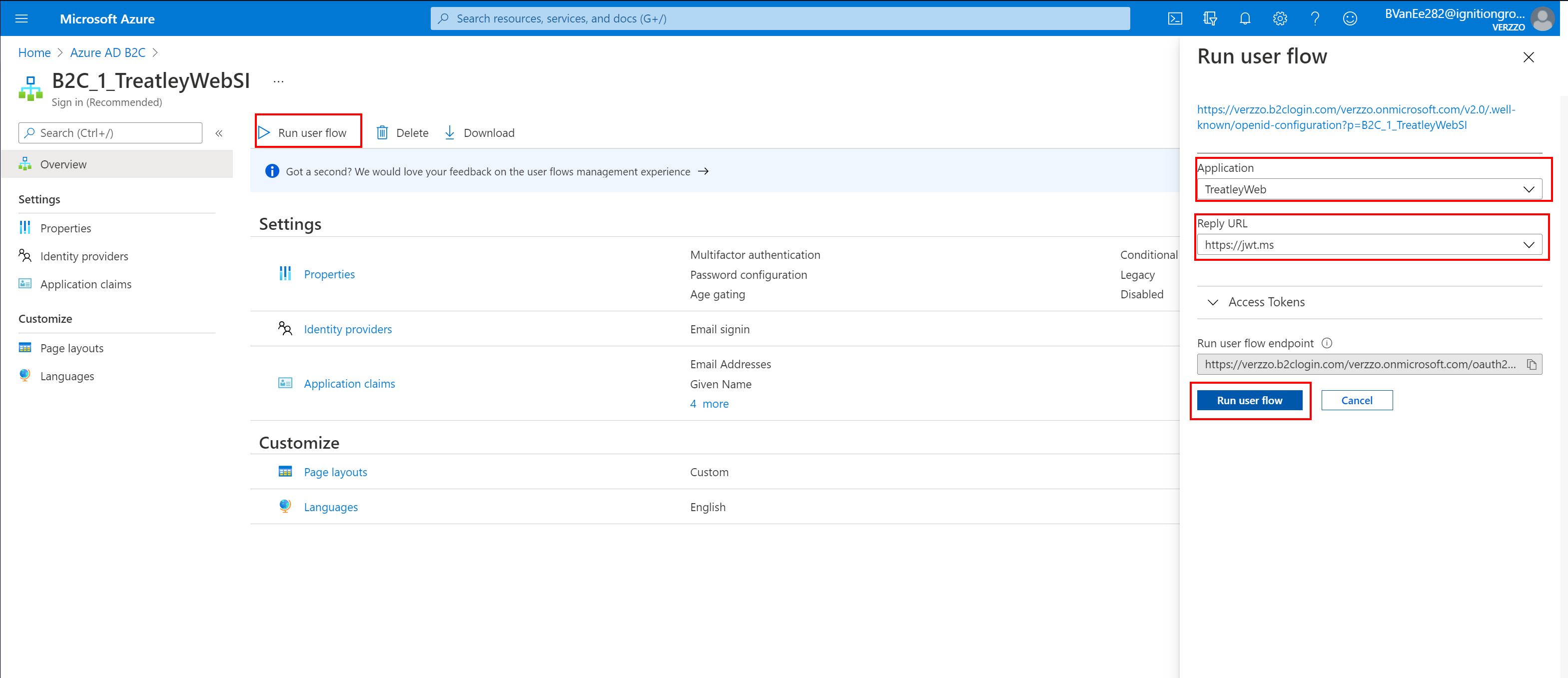Click the Delete trash can icon
Screen dimensions: 1568x678
tap(382, 133)
